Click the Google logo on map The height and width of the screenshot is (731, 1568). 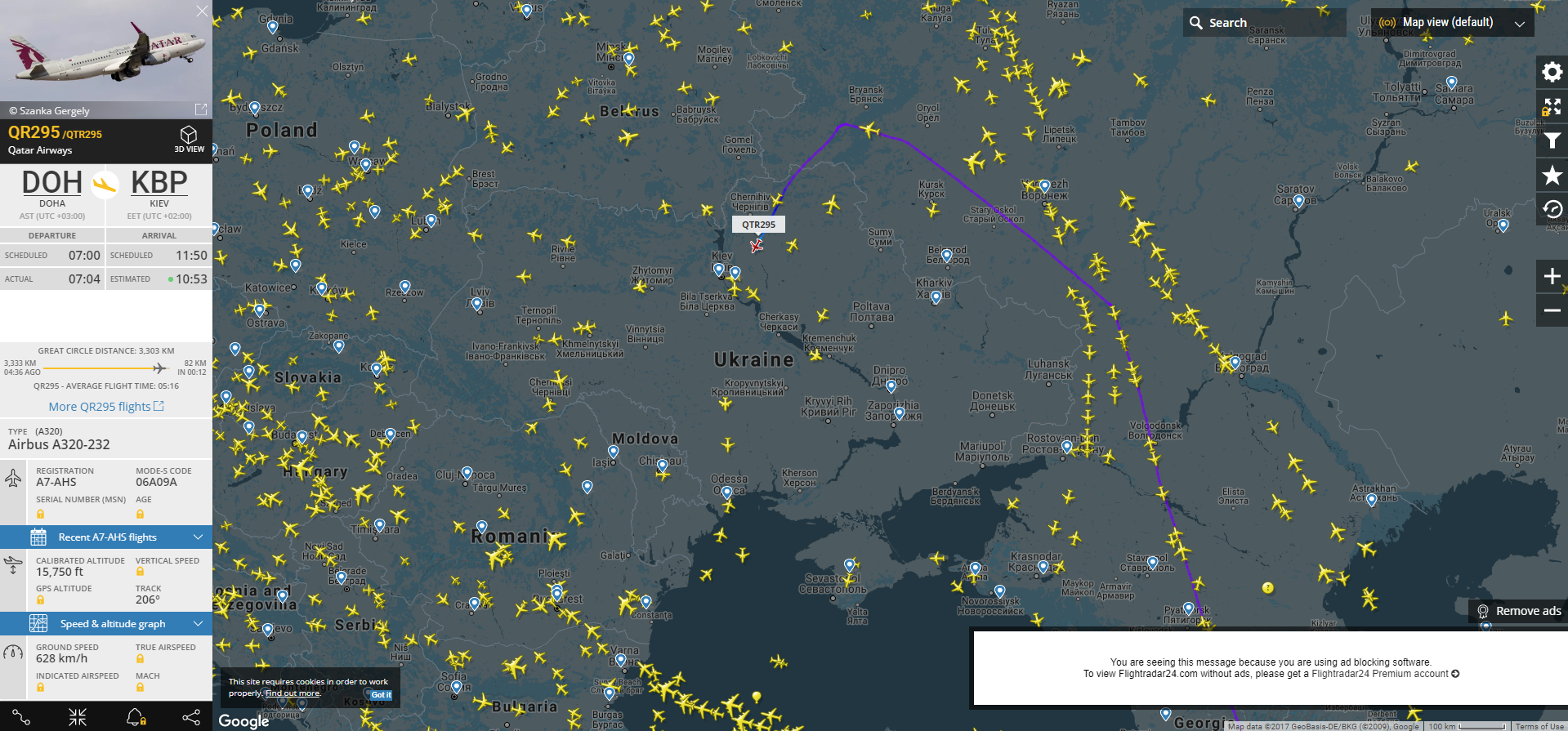tap(243, 720)
